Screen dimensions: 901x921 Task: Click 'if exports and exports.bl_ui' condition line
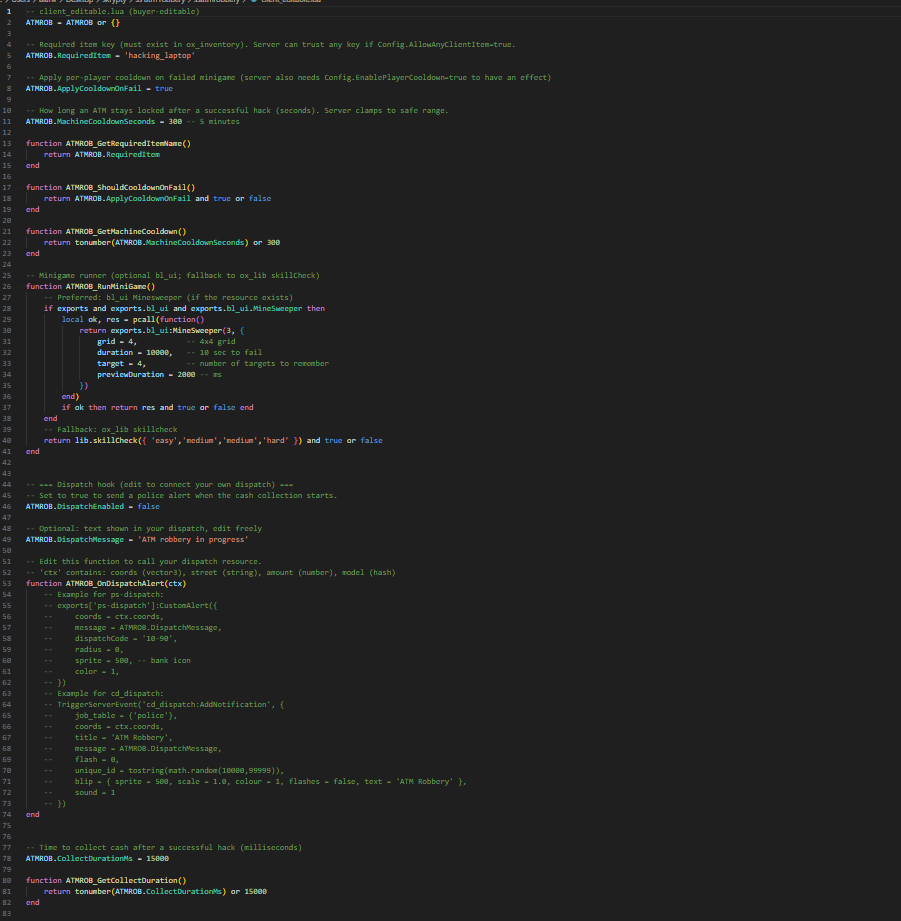(x=184, y=308)
